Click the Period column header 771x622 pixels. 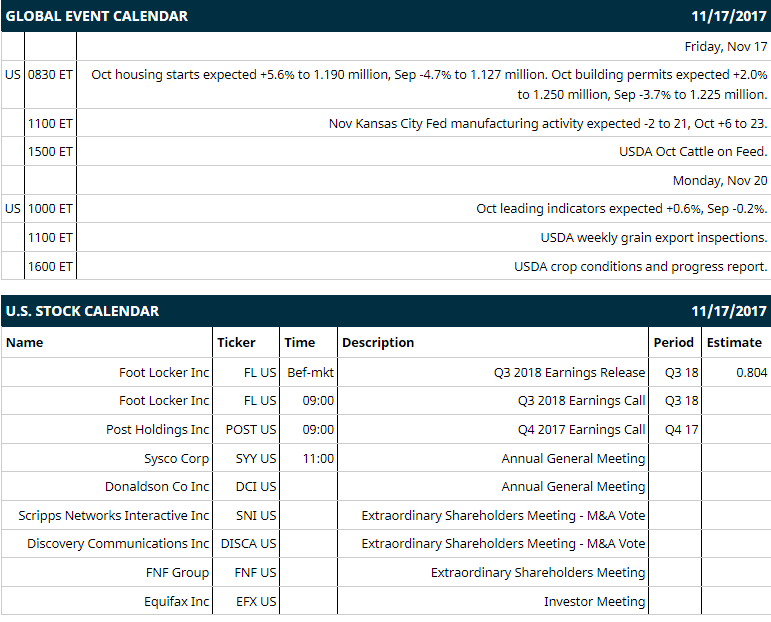pos(673,343)
